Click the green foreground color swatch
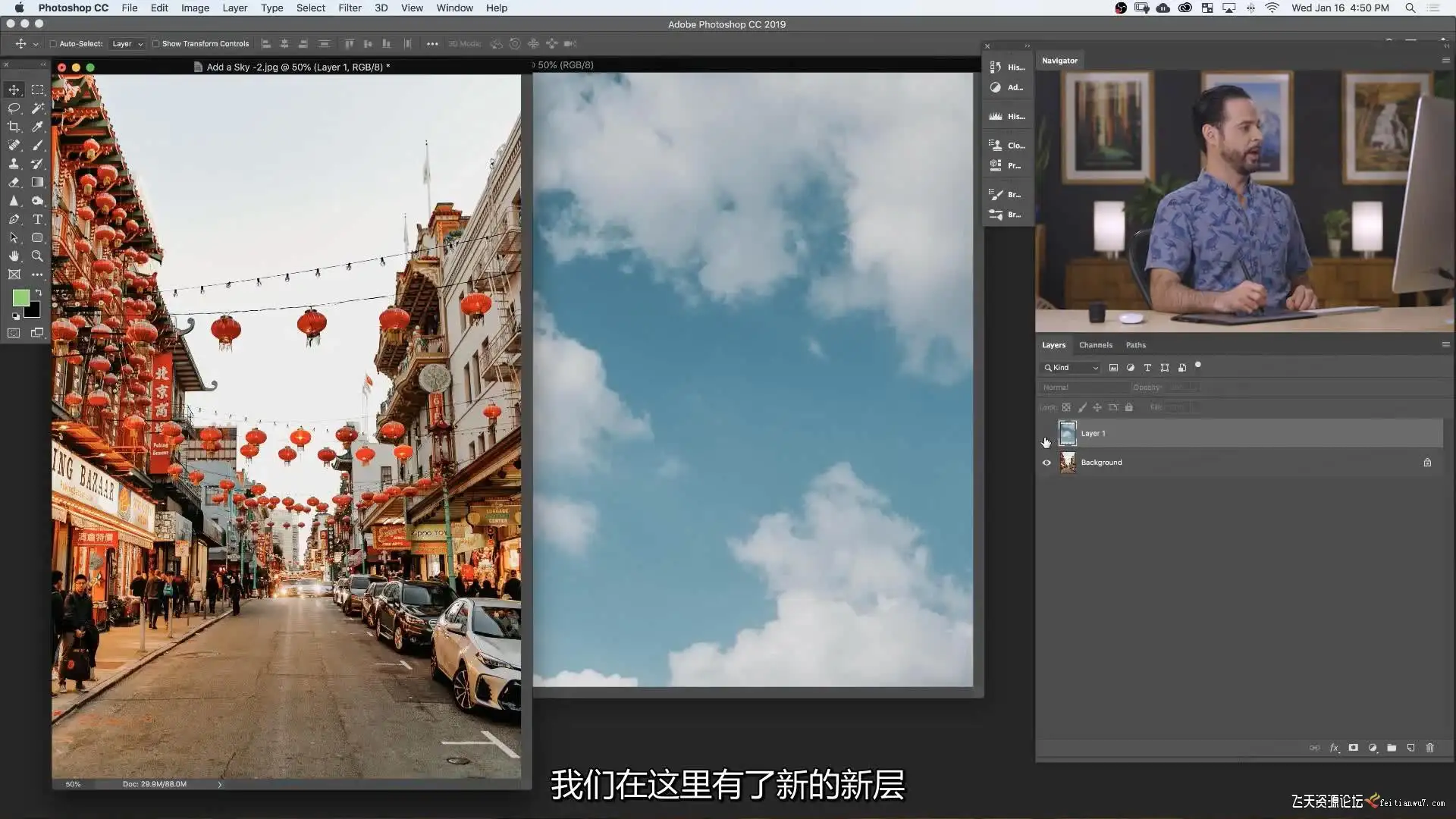 (20, 297)
